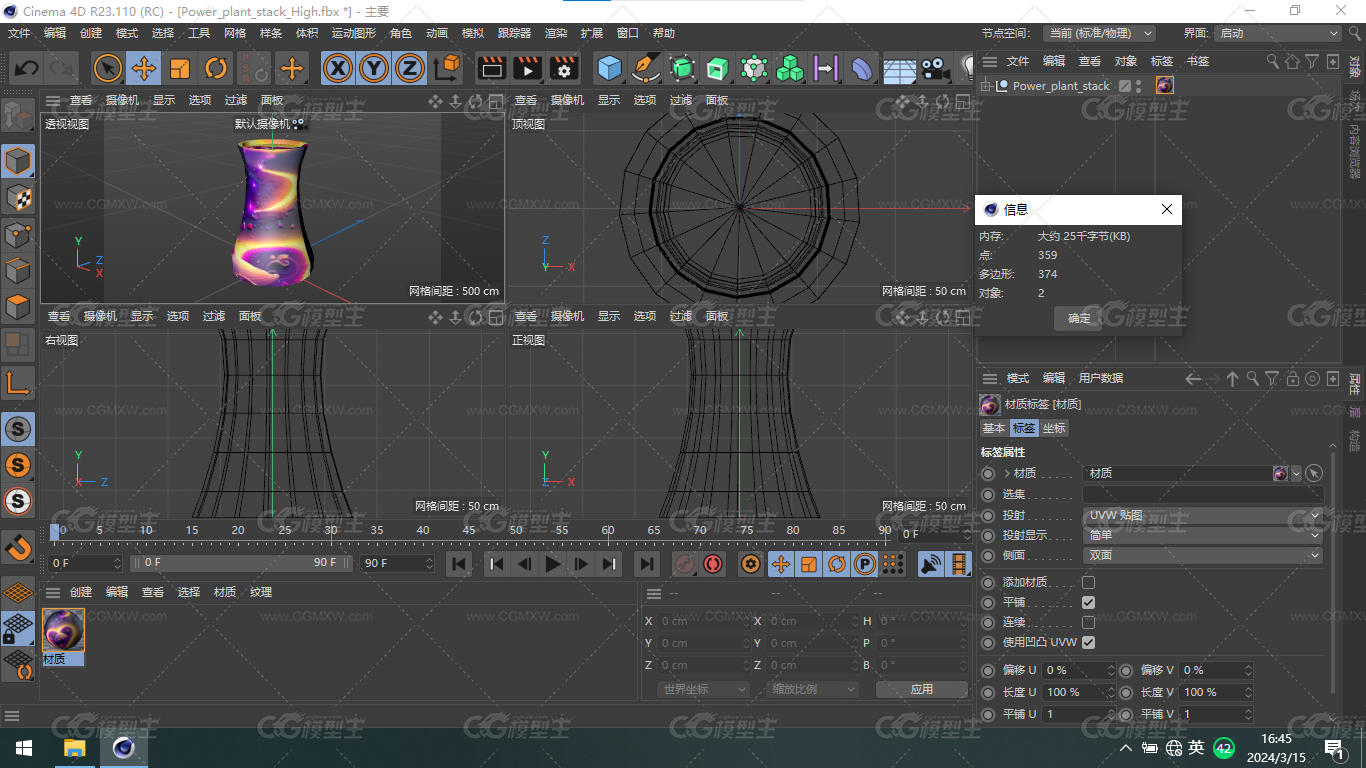Click the 0 F to 90 F range bar

242,563
